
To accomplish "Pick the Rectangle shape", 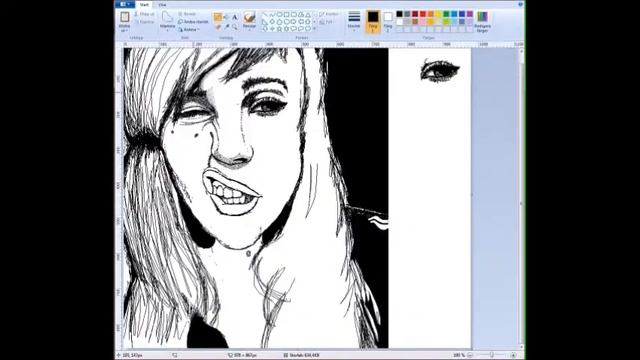I will coord(287,15).
